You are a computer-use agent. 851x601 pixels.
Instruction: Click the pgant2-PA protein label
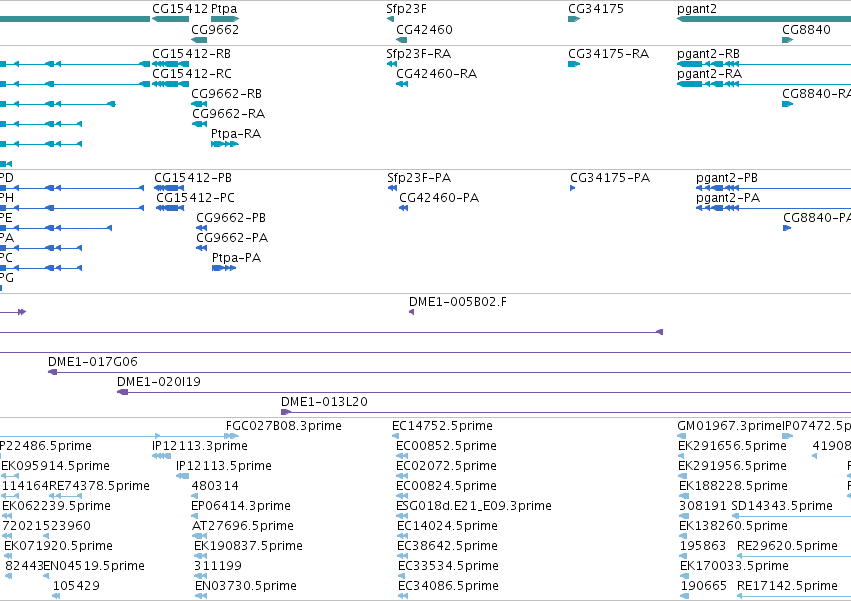click(728, 198)
